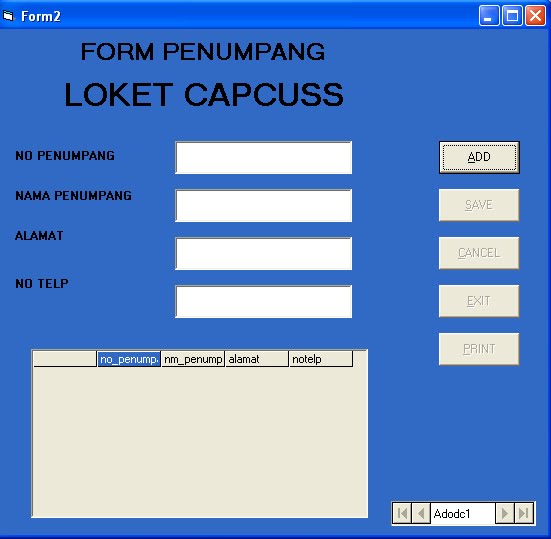Image resolution: width=551 pixels, height=539 pixels.
Task: Click the greyed-out PRINT button
Action: pyautogui.click(x=479, y=349)
